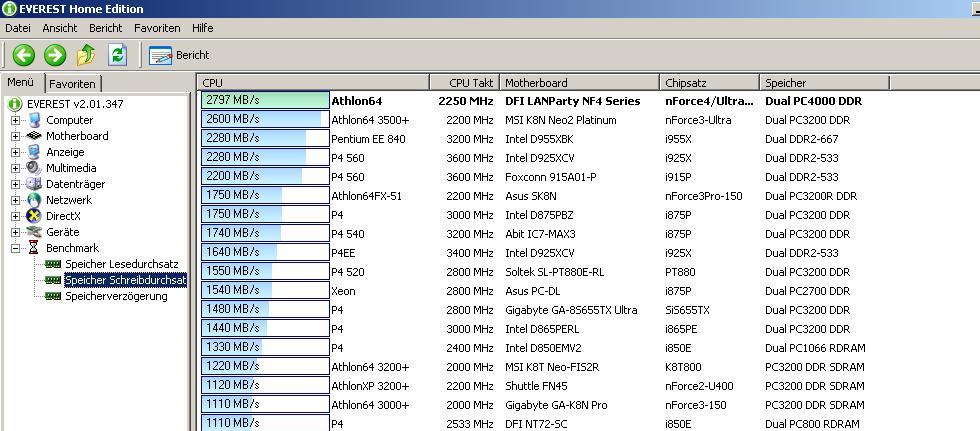980x431 pixels.
Task: Expand the Anzeige tree node
Action: (15, 152)
